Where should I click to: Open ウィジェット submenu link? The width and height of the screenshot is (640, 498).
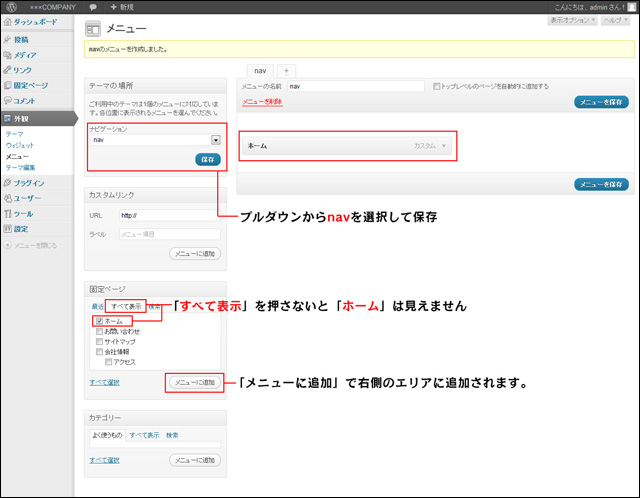pyautogui.click(x=20, y=145)
